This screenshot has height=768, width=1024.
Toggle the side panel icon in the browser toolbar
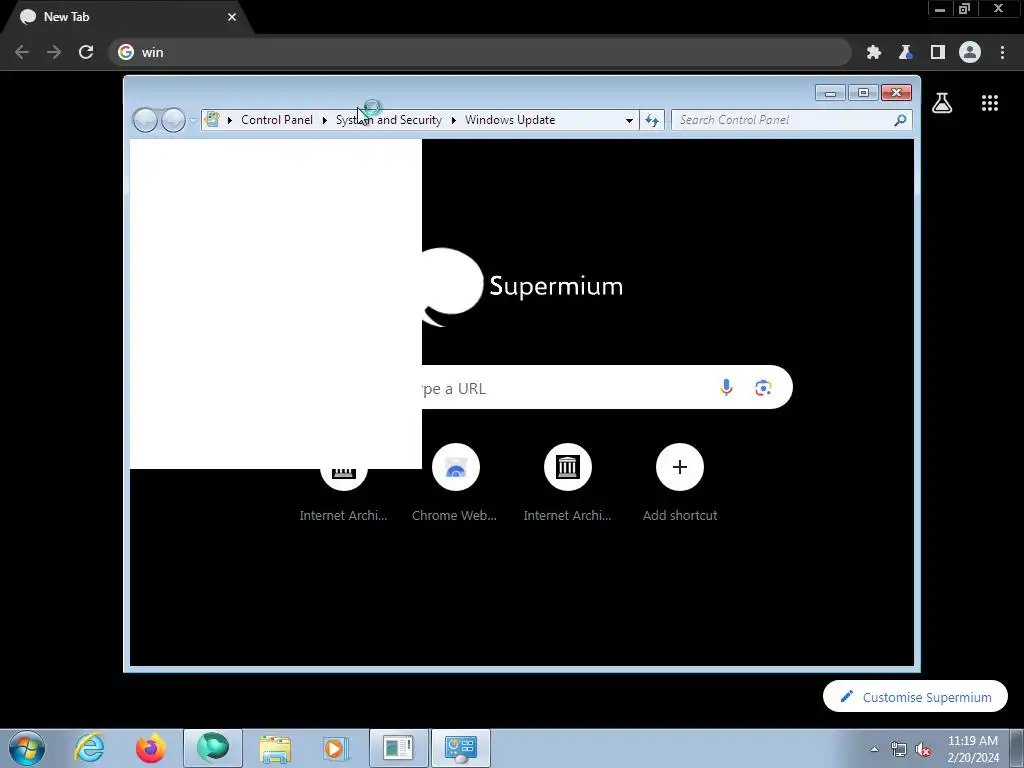click(x=938, y=52)
